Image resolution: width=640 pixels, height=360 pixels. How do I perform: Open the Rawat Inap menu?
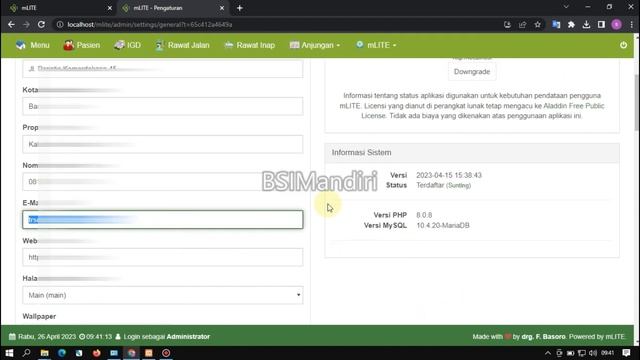pyautogui.click(x=249, y=45)
